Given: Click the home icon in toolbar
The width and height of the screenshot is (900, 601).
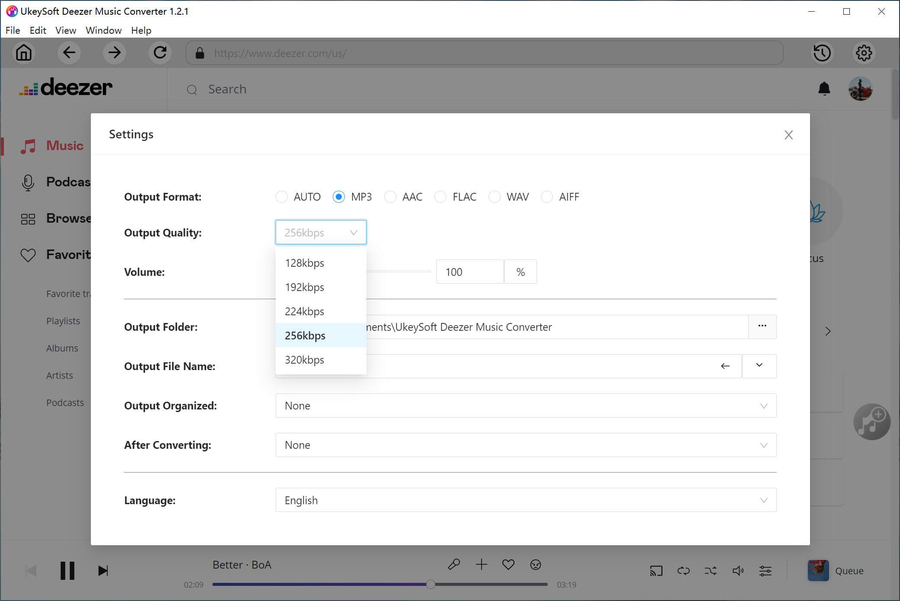Looking at the screenshot, I should tap(24, 53).
